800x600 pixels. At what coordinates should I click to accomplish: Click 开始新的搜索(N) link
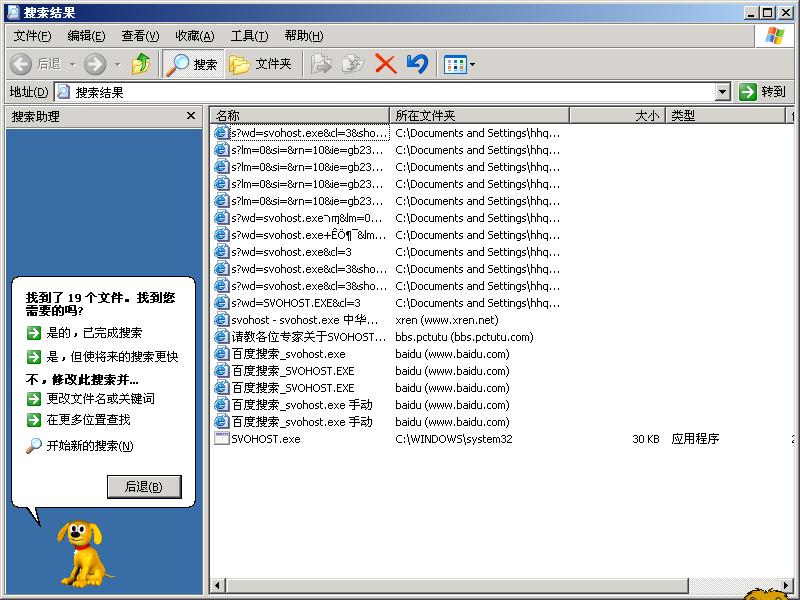90,445
